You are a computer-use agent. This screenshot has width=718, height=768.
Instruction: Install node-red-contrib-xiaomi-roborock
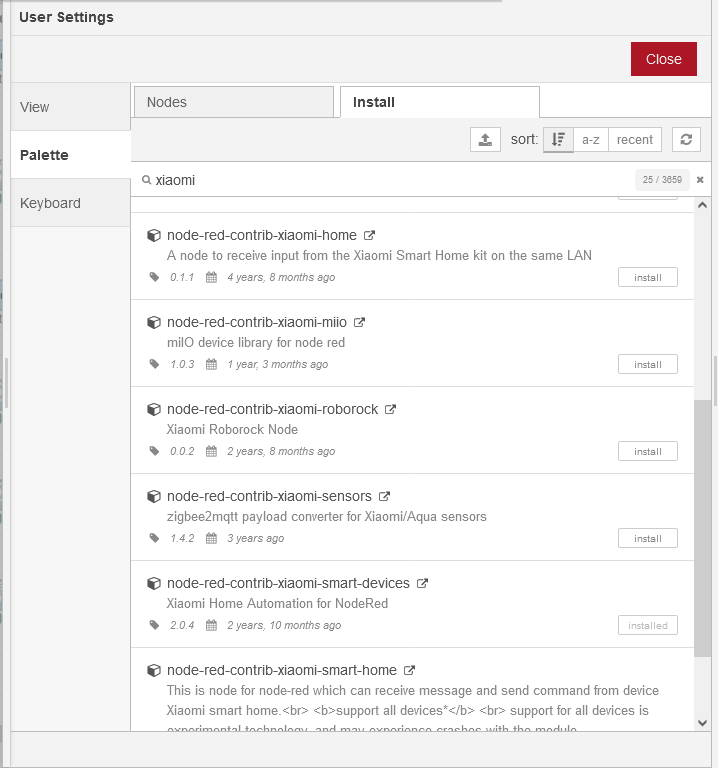pos(647,451)
